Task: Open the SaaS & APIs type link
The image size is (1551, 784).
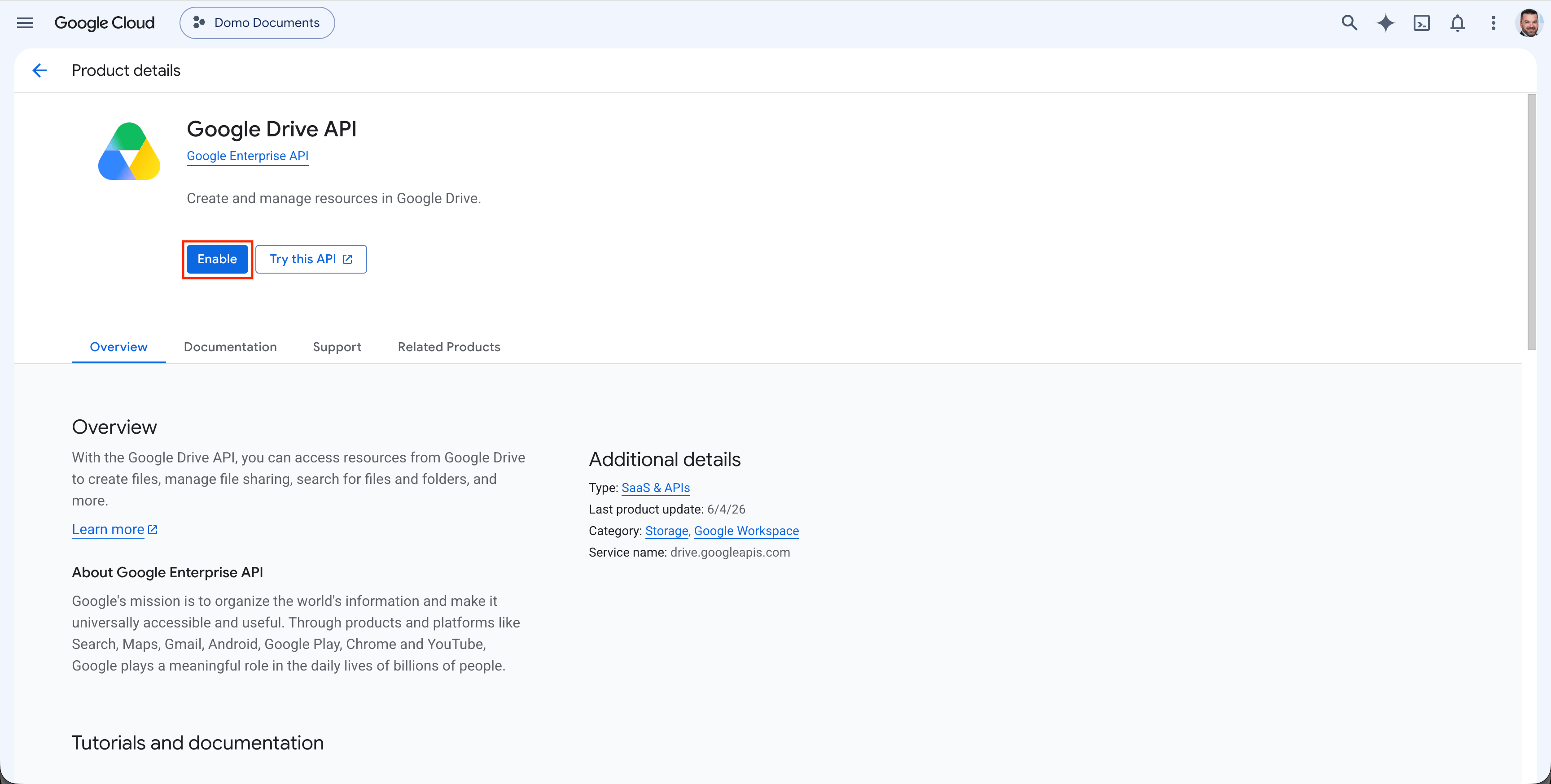Action: point(656,488)
